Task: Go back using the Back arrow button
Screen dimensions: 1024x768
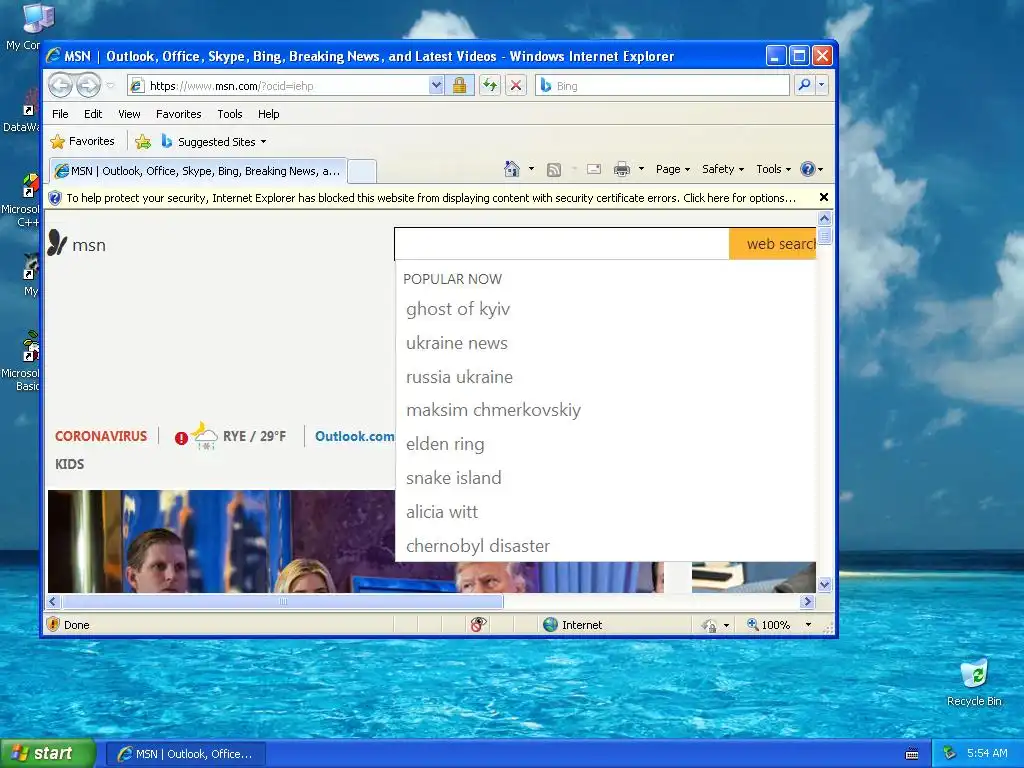Action: click(x=61, y=85)
